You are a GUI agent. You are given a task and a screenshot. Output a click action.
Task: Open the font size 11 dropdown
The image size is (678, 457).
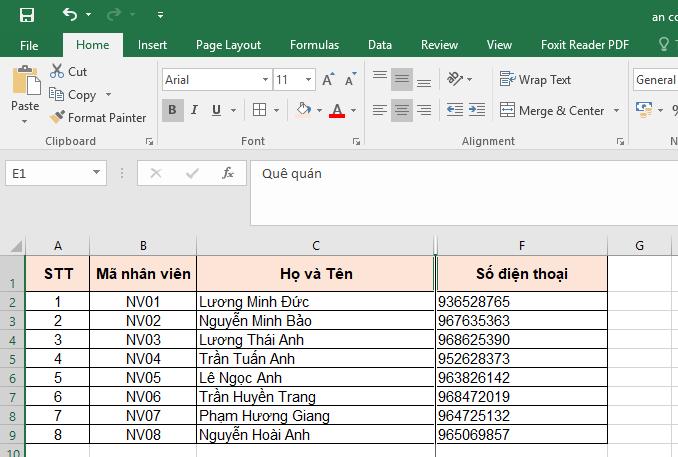[308, 80]
